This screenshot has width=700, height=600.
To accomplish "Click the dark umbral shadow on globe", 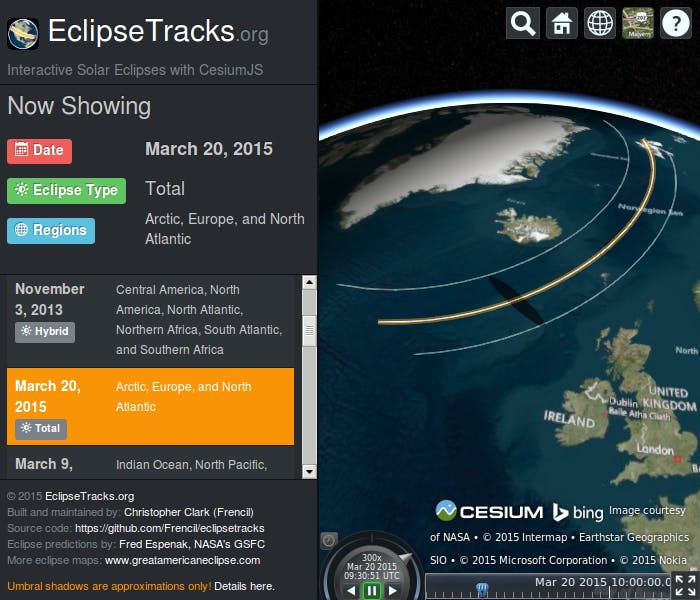I will [516, 300].
